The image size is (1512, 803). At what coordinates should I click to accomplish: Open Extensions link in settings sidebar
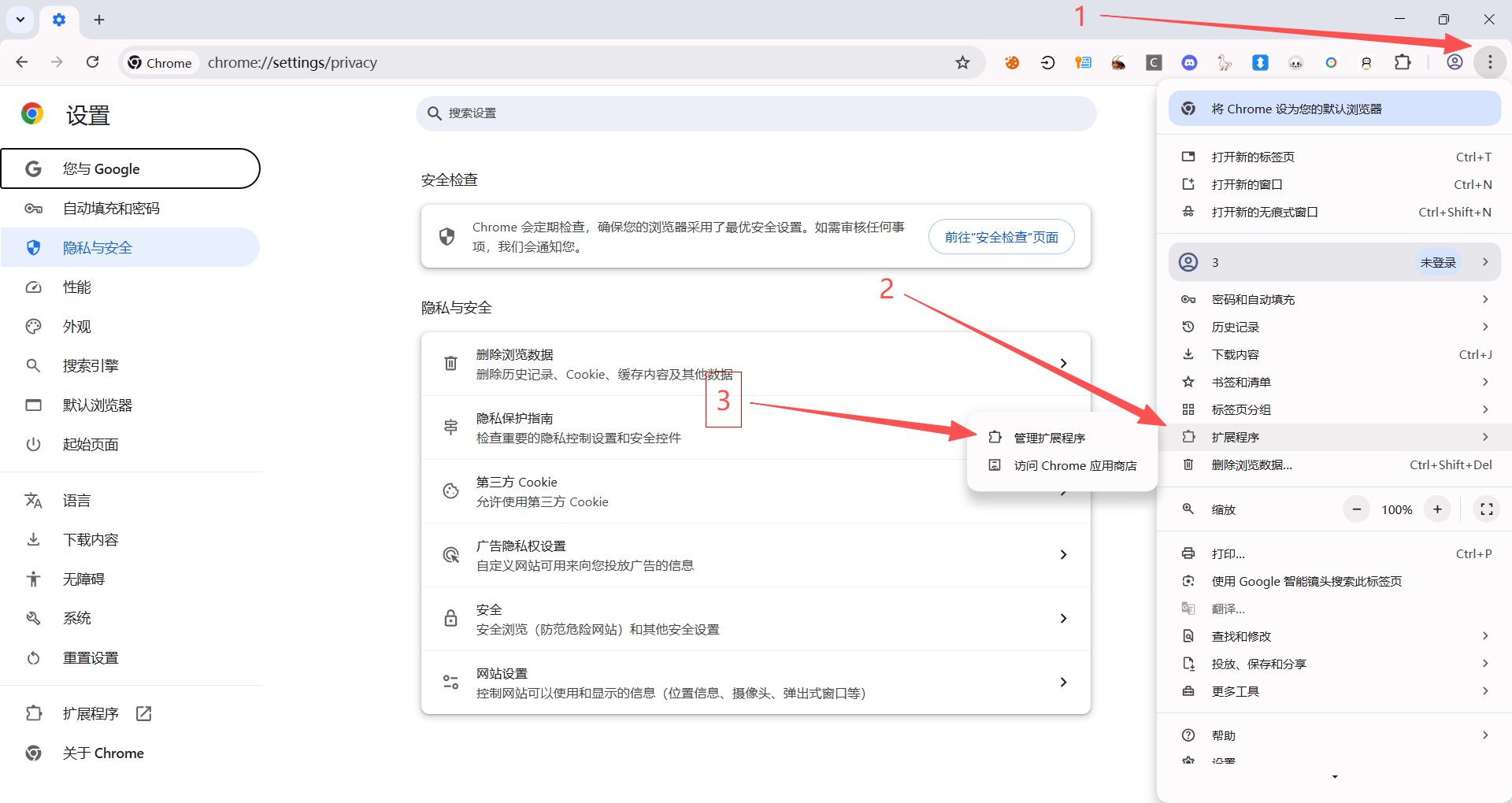pos(130,713)
